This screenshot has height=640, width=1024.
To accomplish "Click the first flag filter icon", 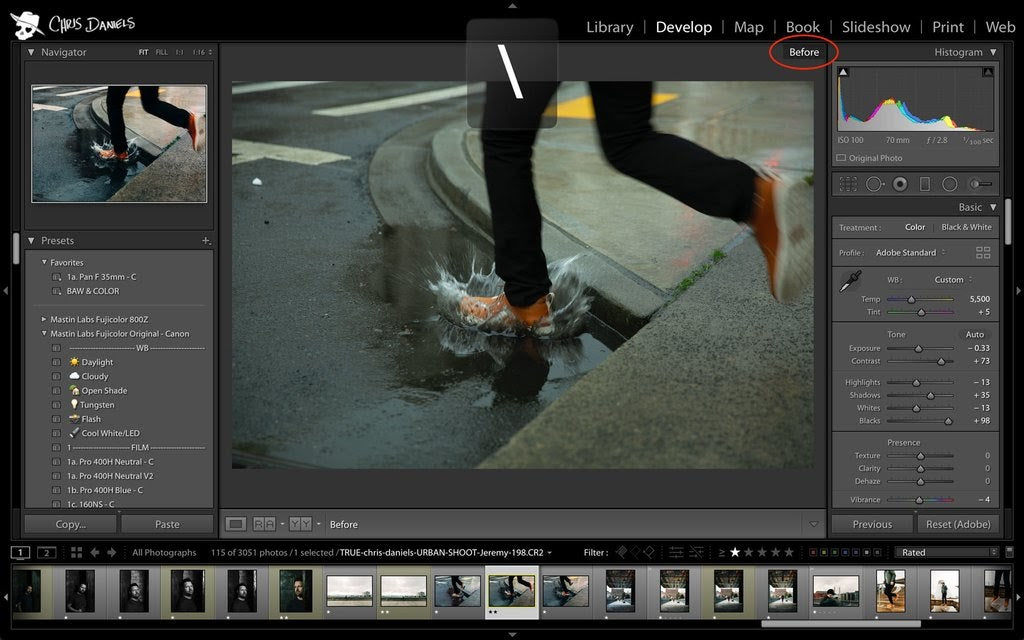I will pos(621,552).
